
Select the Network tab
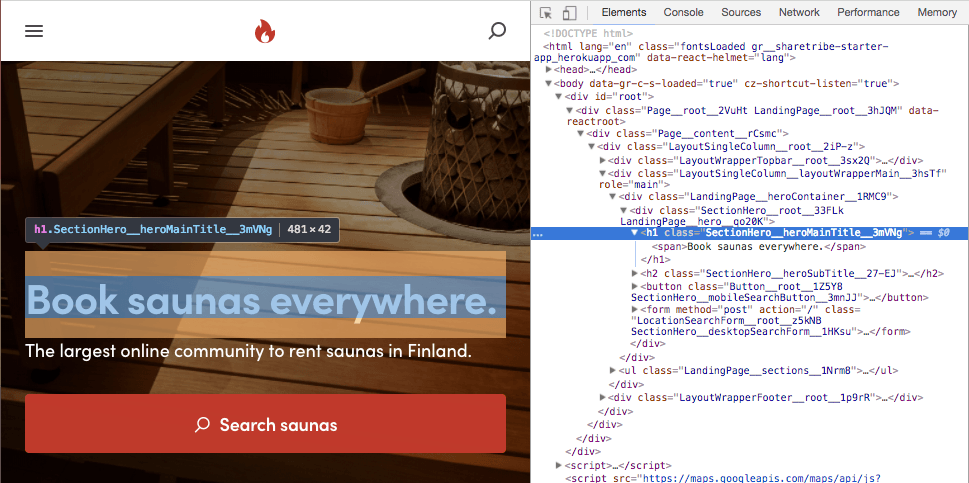pyautogui.click(x=799, y=13)
